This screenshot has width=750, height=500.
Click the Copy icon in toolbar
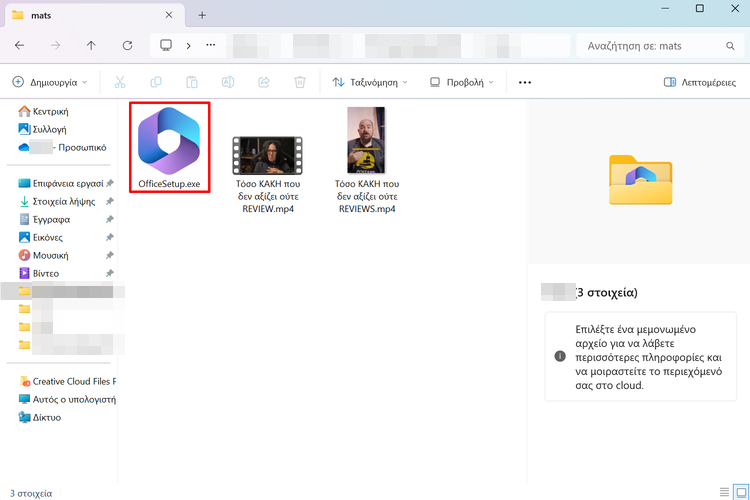[x=156, y=82]
